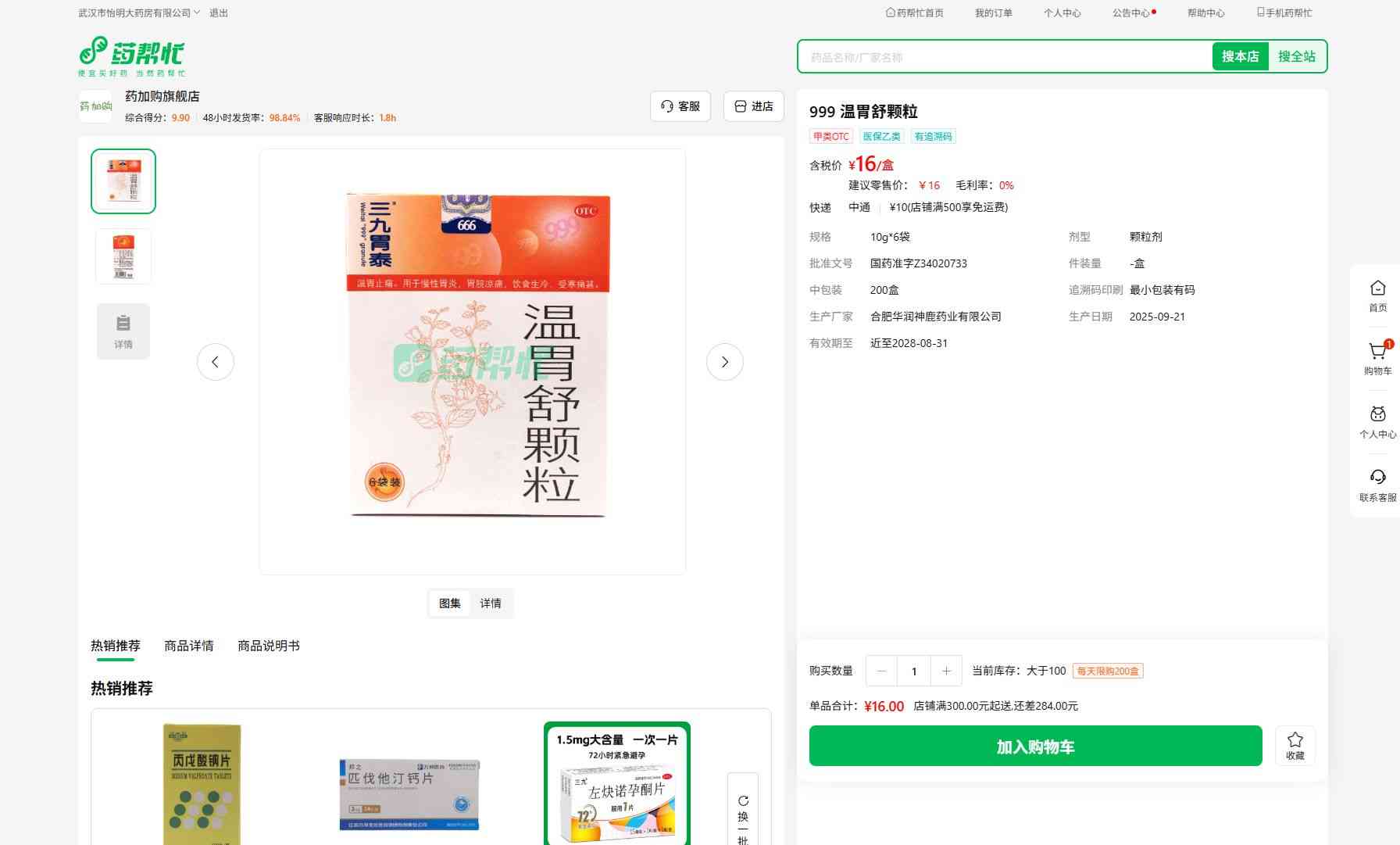Image resolution: width=1400 pixels, height=845 pixels.
Task: Select the second product thumbnail
Action: click(x=123, y=256)
